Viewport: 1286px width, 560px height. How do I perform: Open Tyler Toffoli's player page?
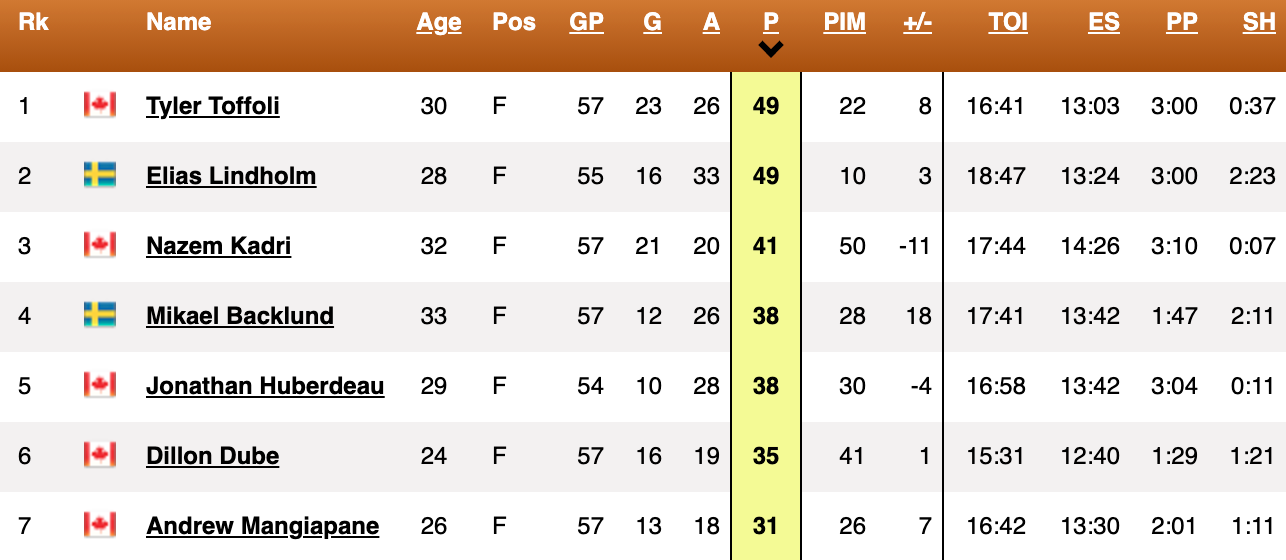212,106
